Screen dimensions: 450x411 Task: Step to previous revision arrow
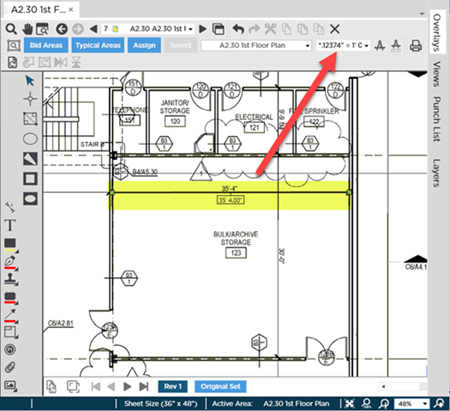coord(111,386)
